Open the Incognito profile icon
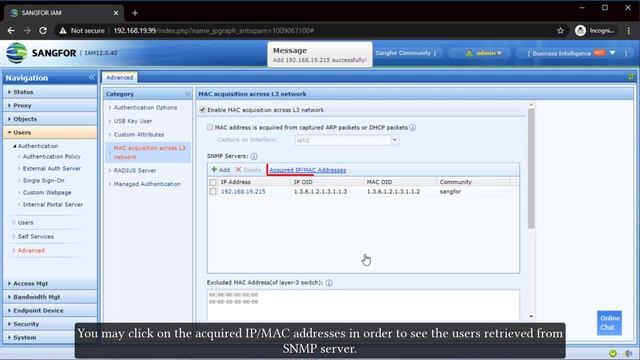 pyautogui.click(x=580, y=31)
